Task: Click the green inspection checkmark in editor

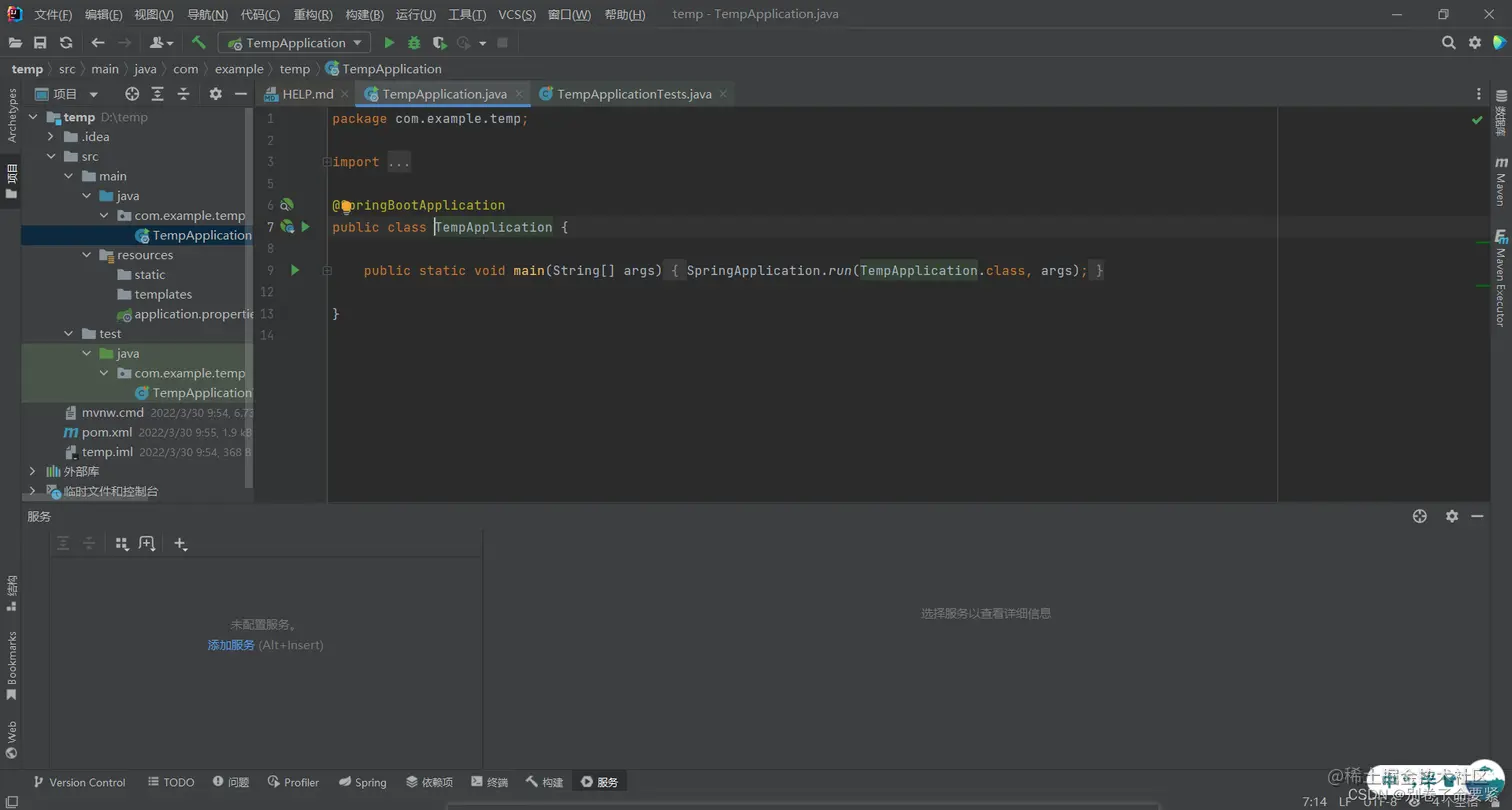Action: click(x=1477, y=120)
